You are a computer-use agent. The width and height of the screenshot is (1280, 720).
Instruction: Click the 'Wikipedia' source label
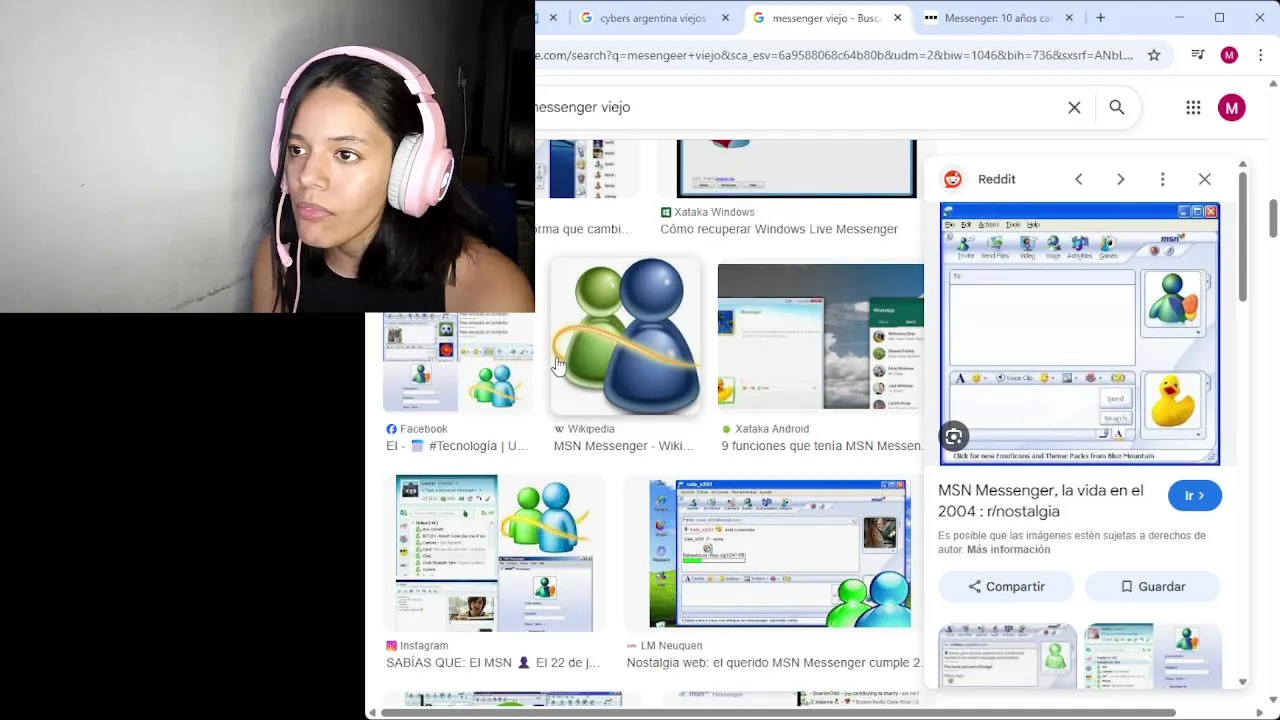click(591, 429)
